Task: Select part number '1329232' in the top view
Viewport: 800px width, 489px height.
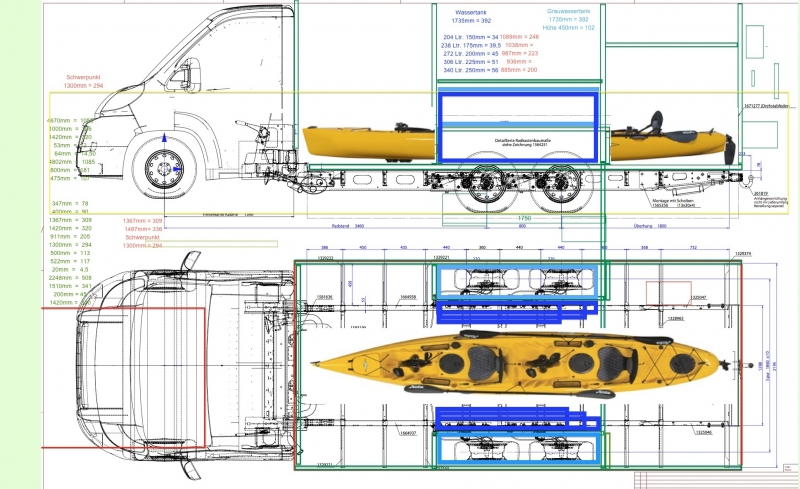Action: (x=325, y=258)
